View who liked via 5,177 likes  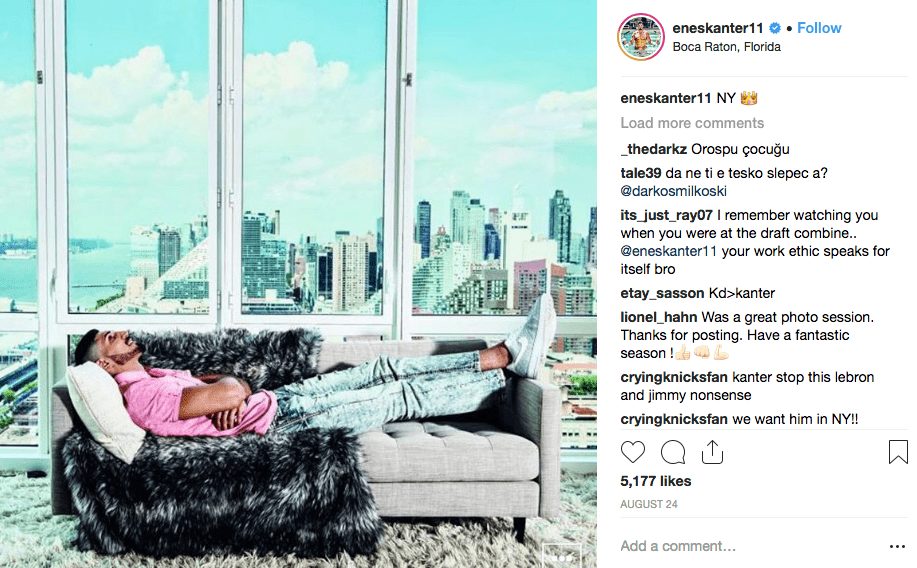coord(656,481)
